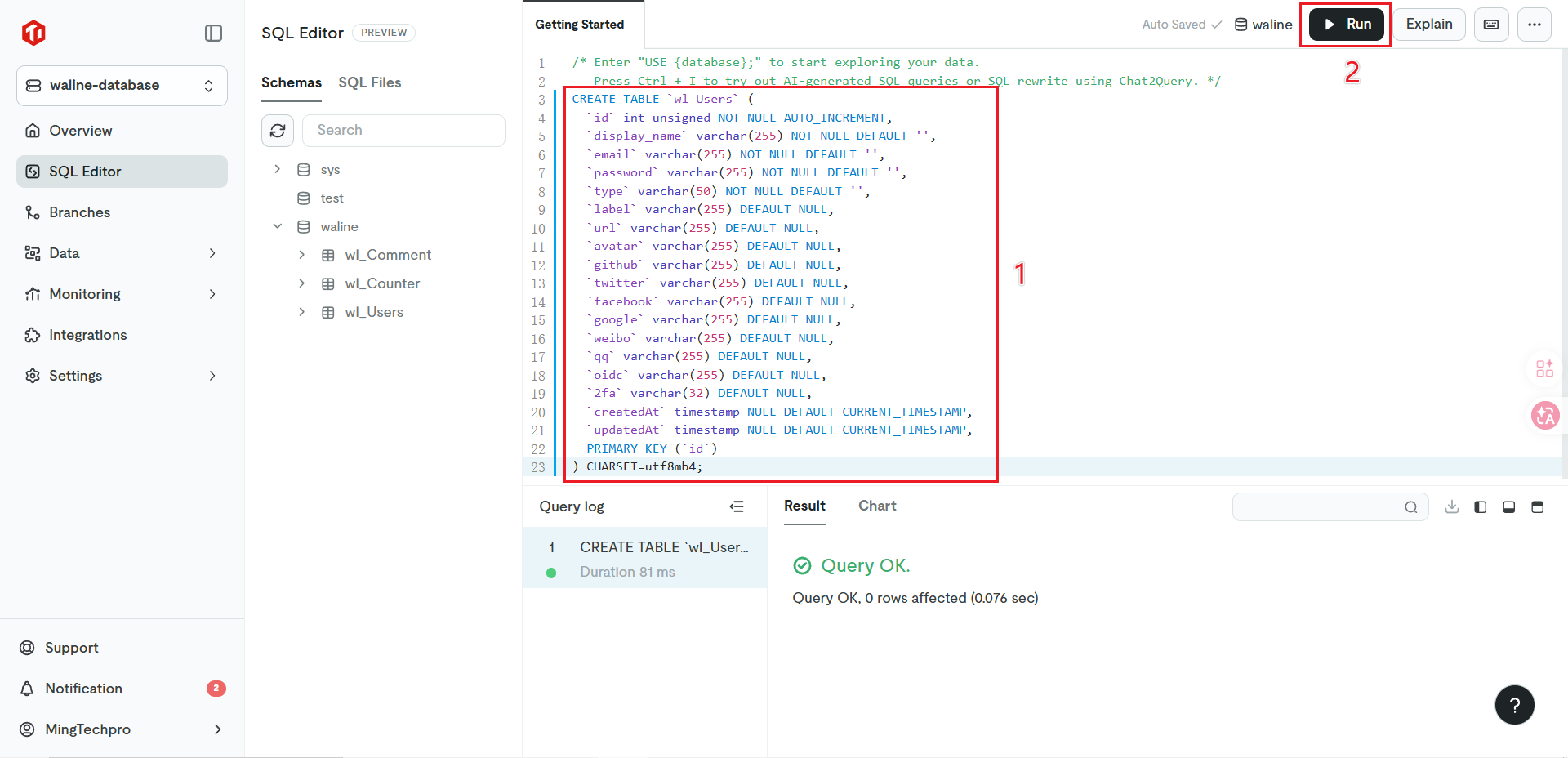Click the Explain button

(x=1429, y=25)
